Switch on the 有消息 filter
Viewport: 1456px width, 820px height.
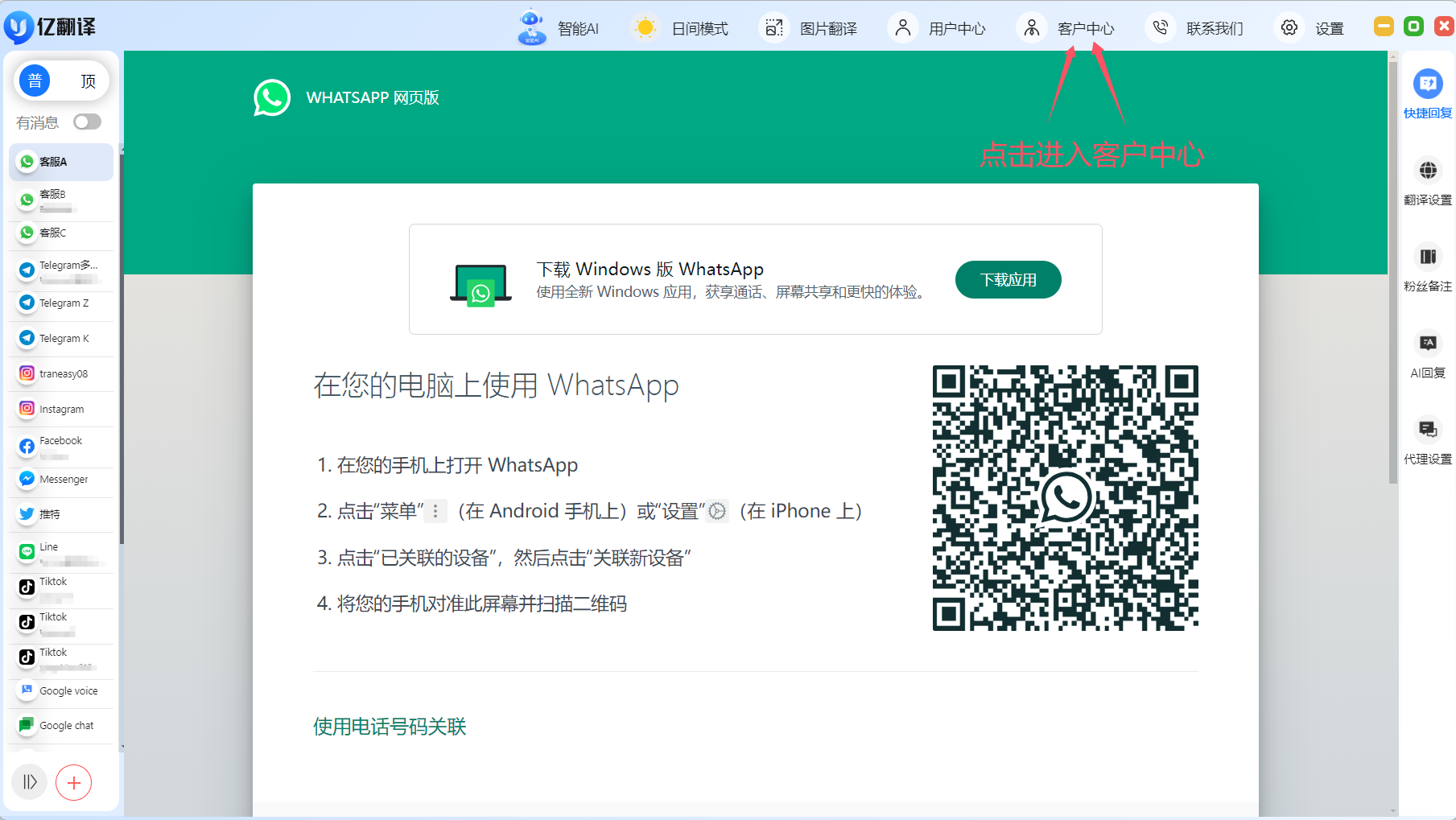point(86,122)
